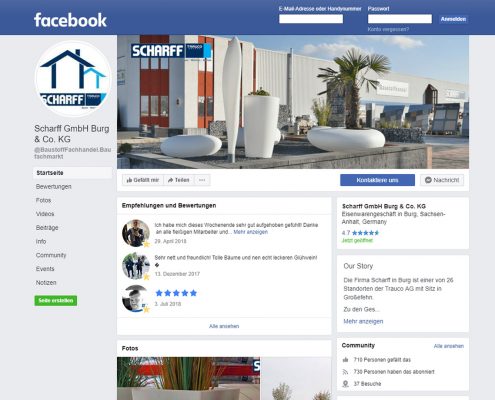
Task: Open the Bewertungen sidebar tab
Action: pos(54,187)
